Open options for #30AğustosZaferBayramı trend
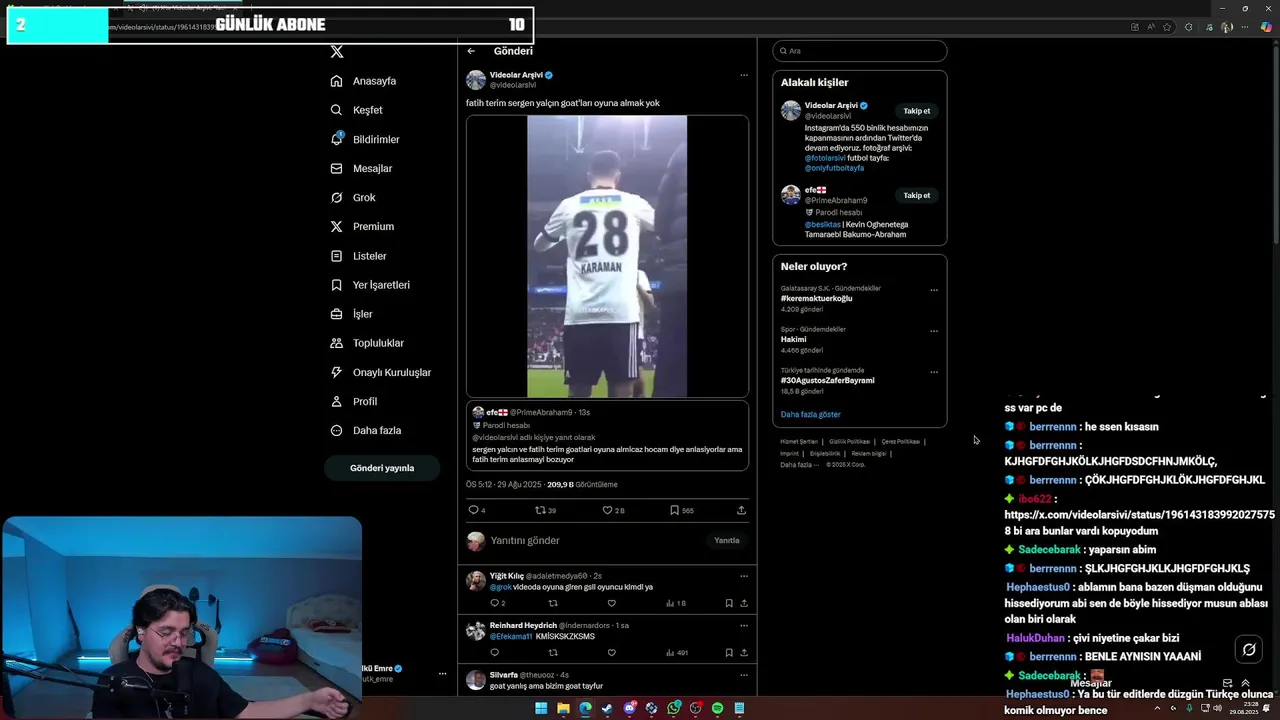 click(934, 372)
